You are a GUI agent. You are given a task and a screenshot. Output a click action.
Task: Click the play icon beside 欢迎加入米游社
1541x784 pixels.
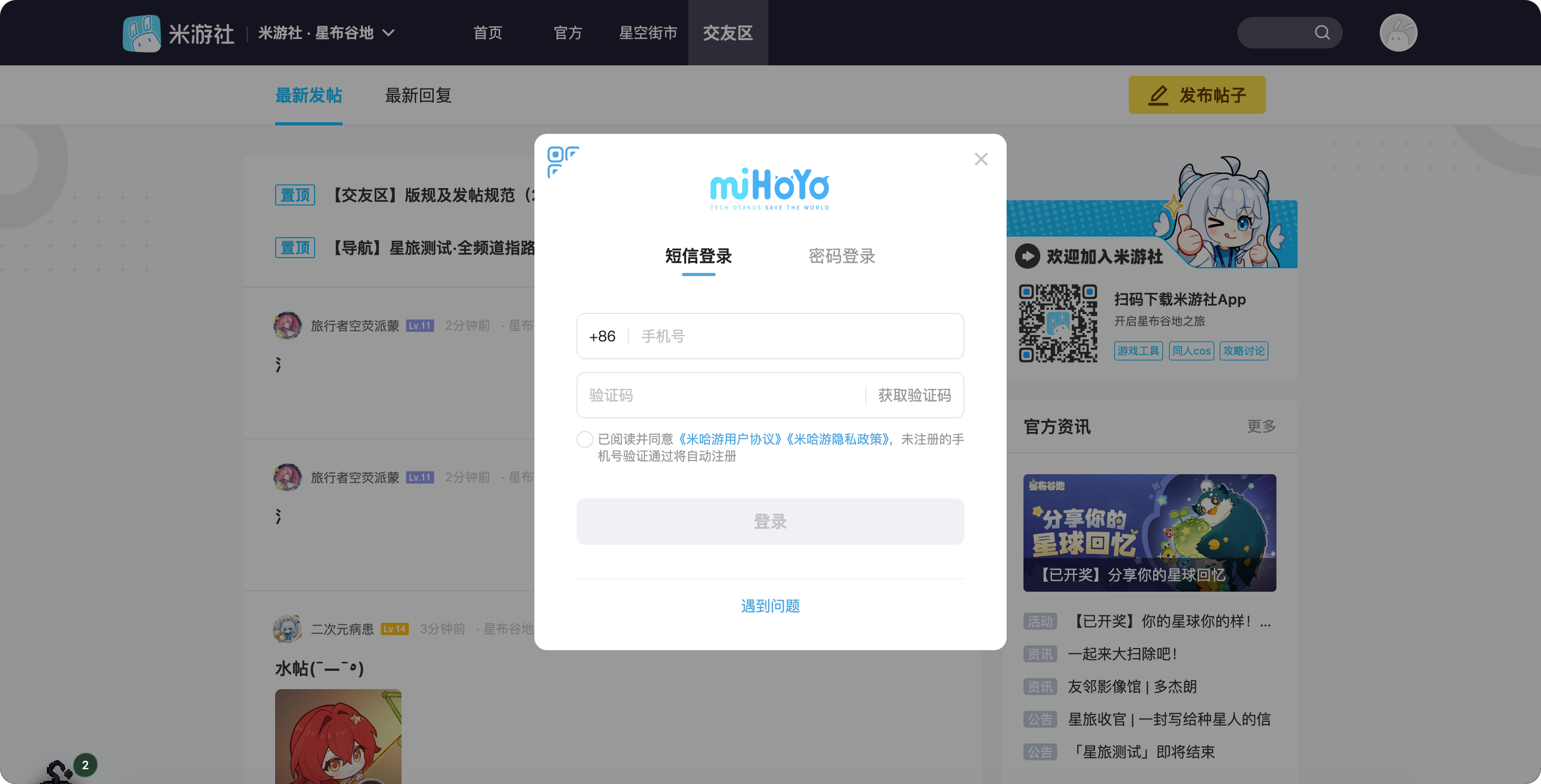(x=1027, y=257)
